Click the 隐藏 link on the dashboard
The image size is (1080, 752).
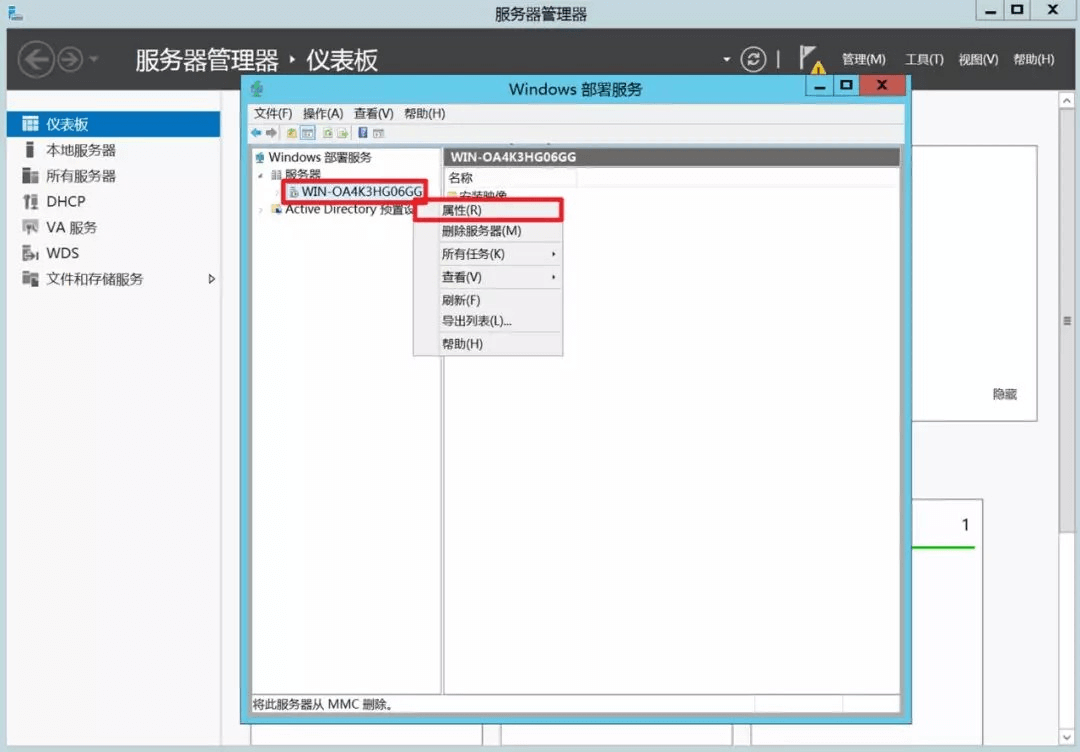click(x=1003, y=394)
